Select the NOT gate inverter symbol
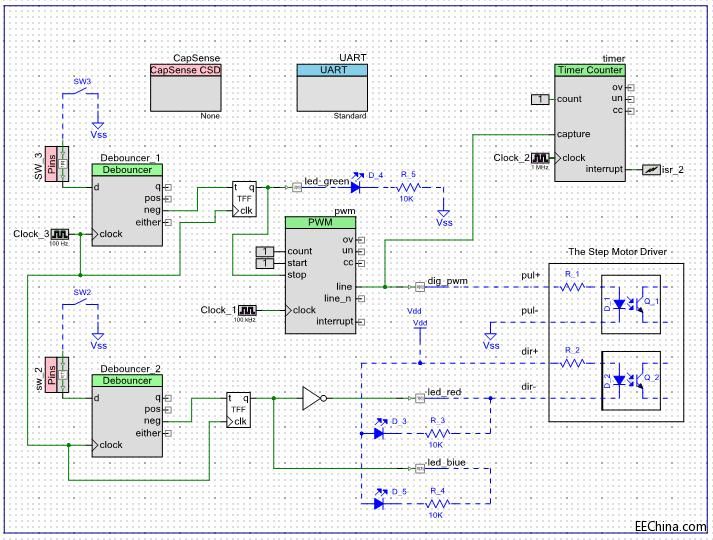The image size is (713, 540). [x=313, y=400]
